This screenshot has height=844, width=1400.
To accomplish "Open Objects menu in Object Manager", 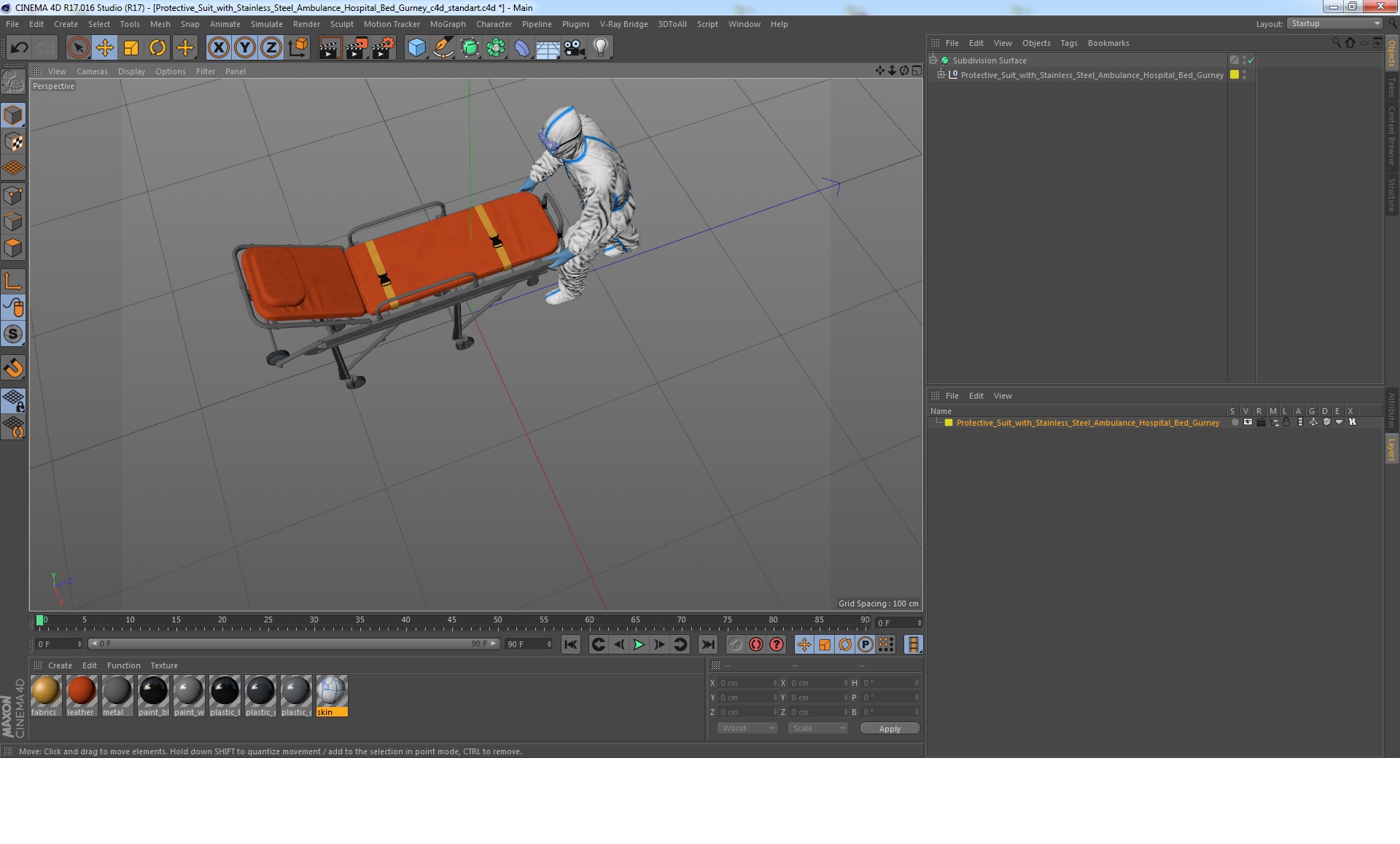I will click(x=1036, y=43).
